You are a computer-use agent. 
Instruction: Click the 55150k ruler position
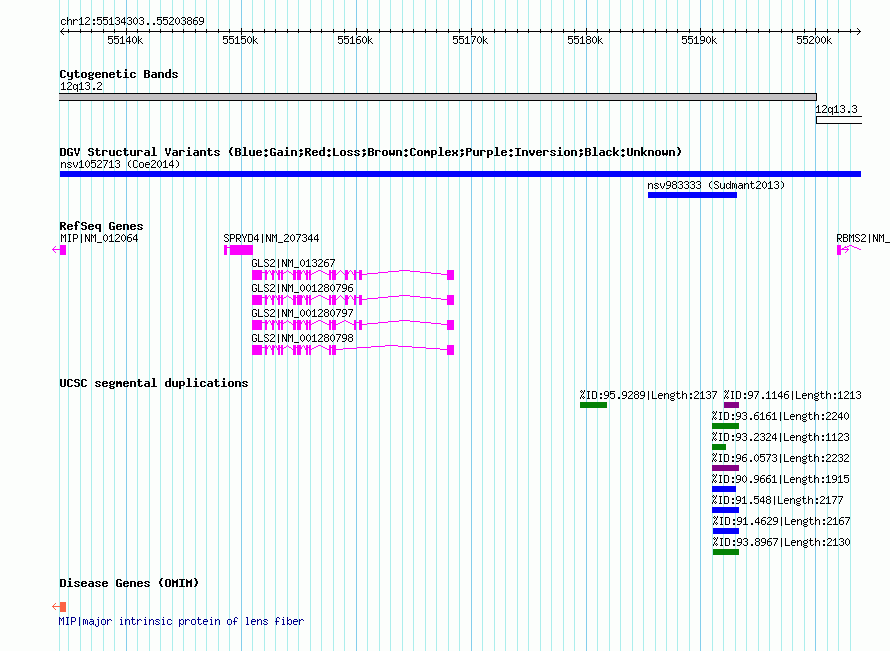[240, 40]
